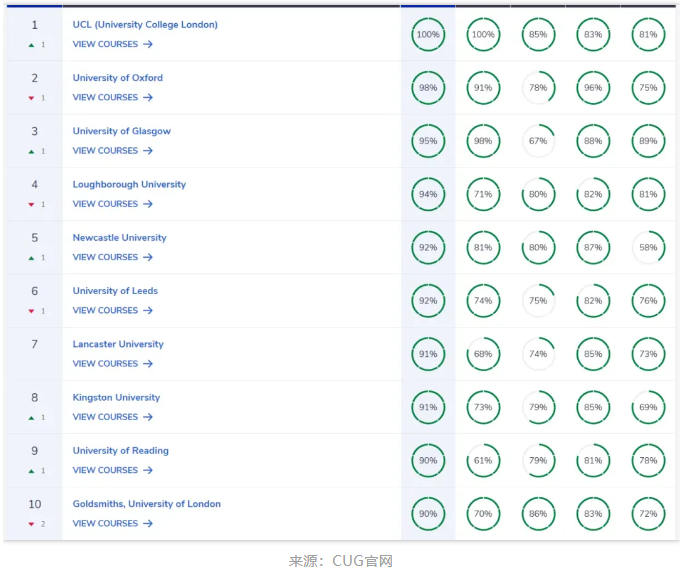Select the University of Glasgow name link
687x578 pixels.
122,131
